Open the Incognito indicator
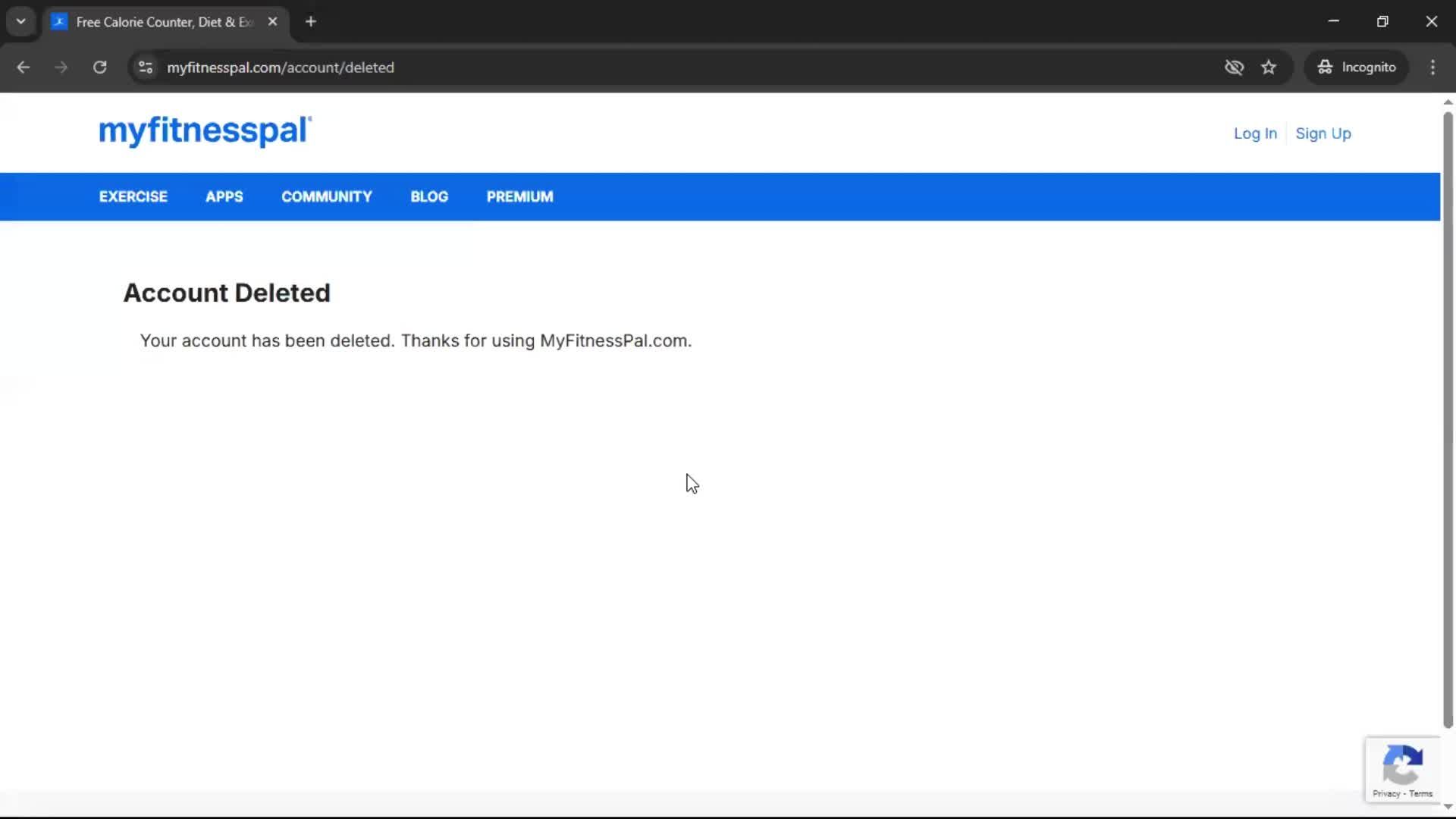Image resolution: width=1456 pixels, height=819 pixels. pos(1357,67)
